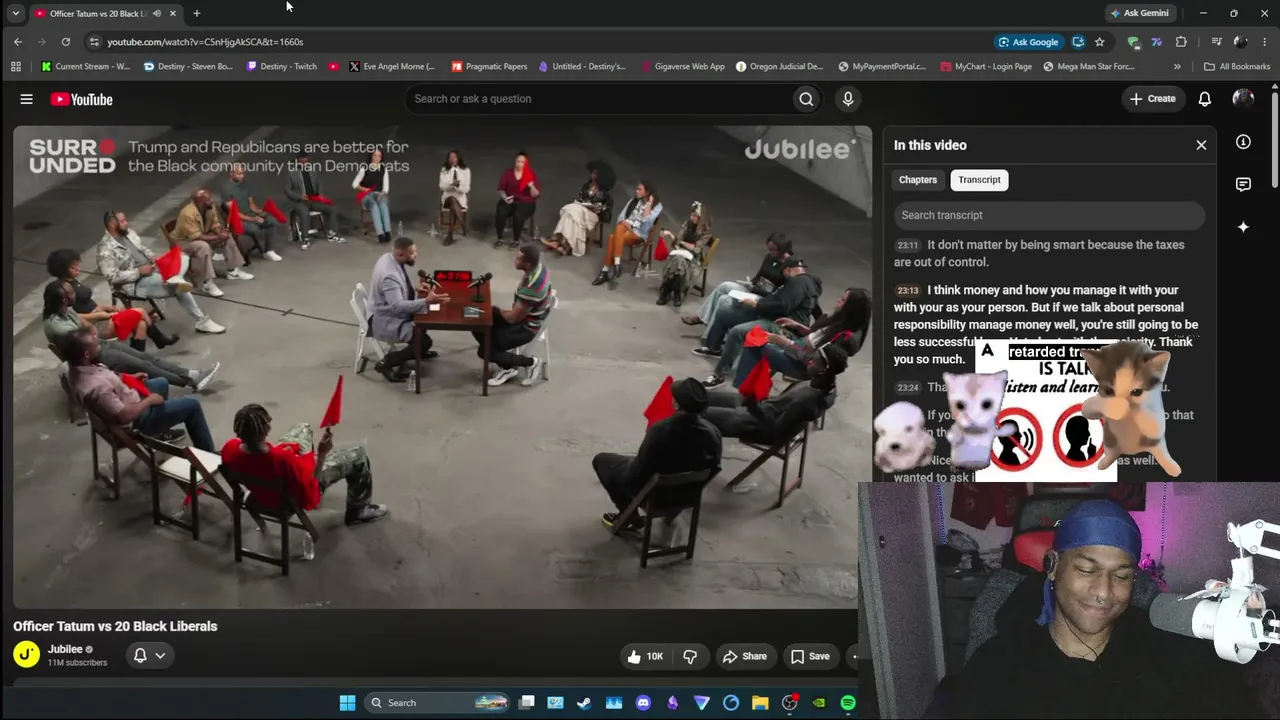Screen dimensions: 1280x720
Task: Open the comments icon in side rail
Action: (1243, 184)
